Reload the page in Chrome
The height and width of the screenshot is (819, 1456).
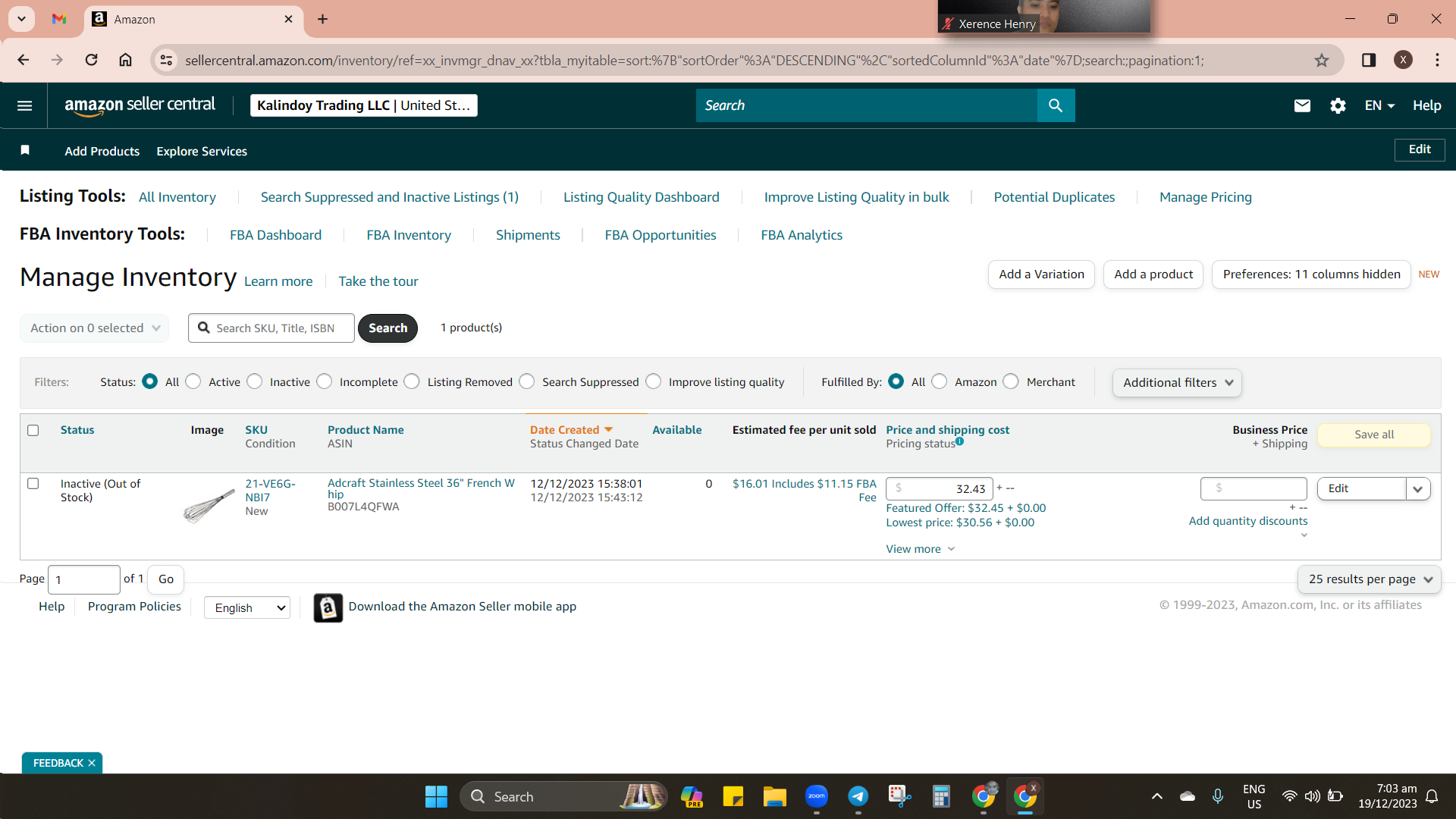point(91,60)
